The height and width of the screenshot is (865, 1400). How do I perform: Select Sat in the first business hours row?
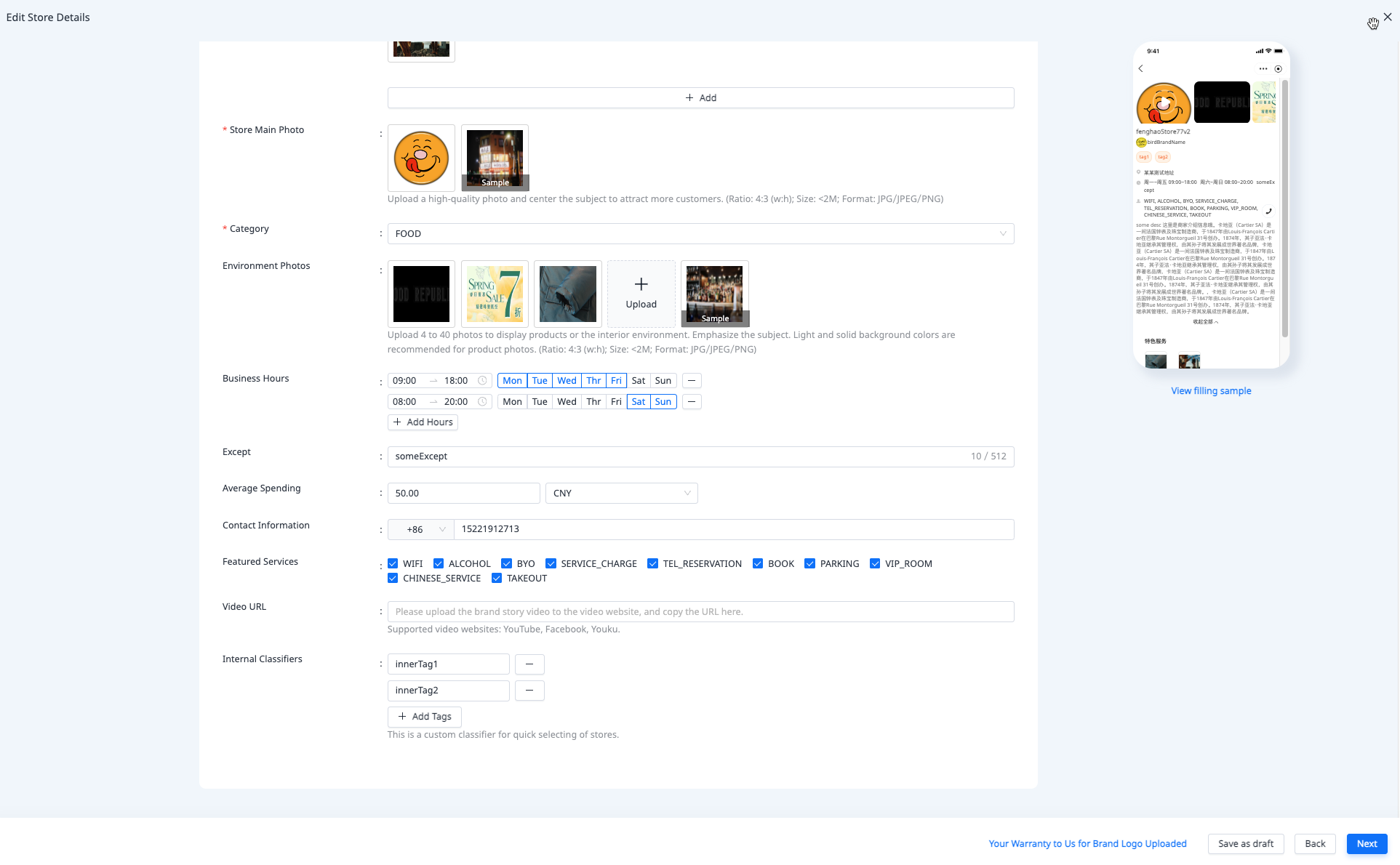pos(639,381)
